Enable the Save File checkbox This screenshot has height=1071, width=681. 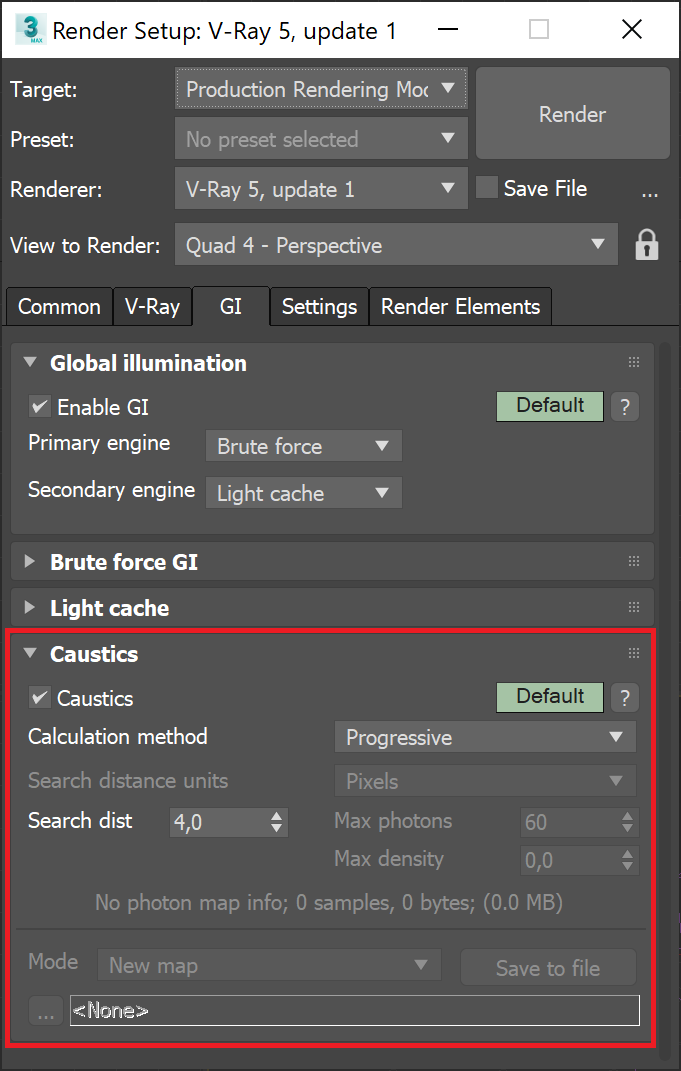click(x=487, y=188)
